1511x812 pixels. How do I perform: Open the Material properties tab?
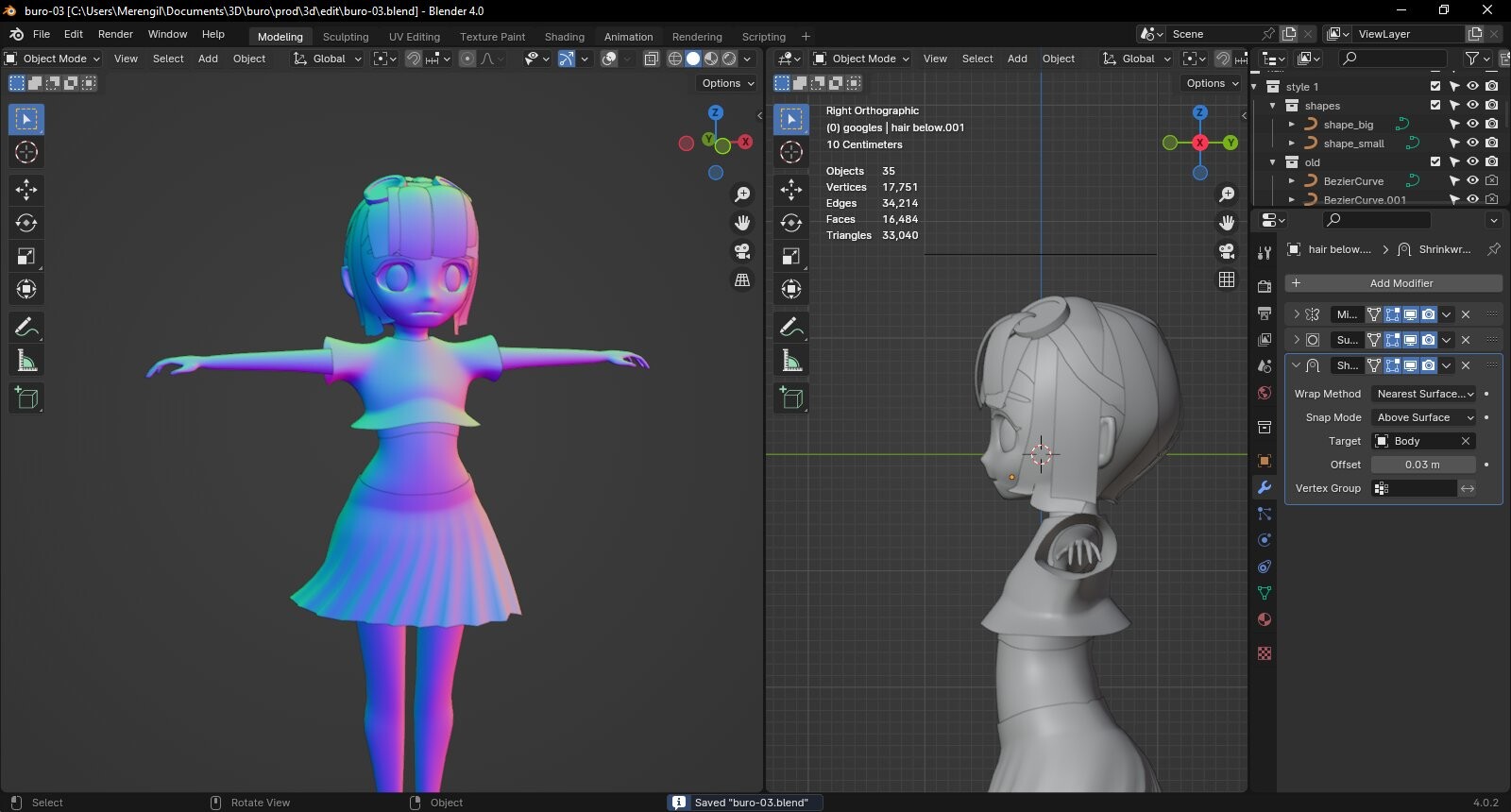point(1265,619)
